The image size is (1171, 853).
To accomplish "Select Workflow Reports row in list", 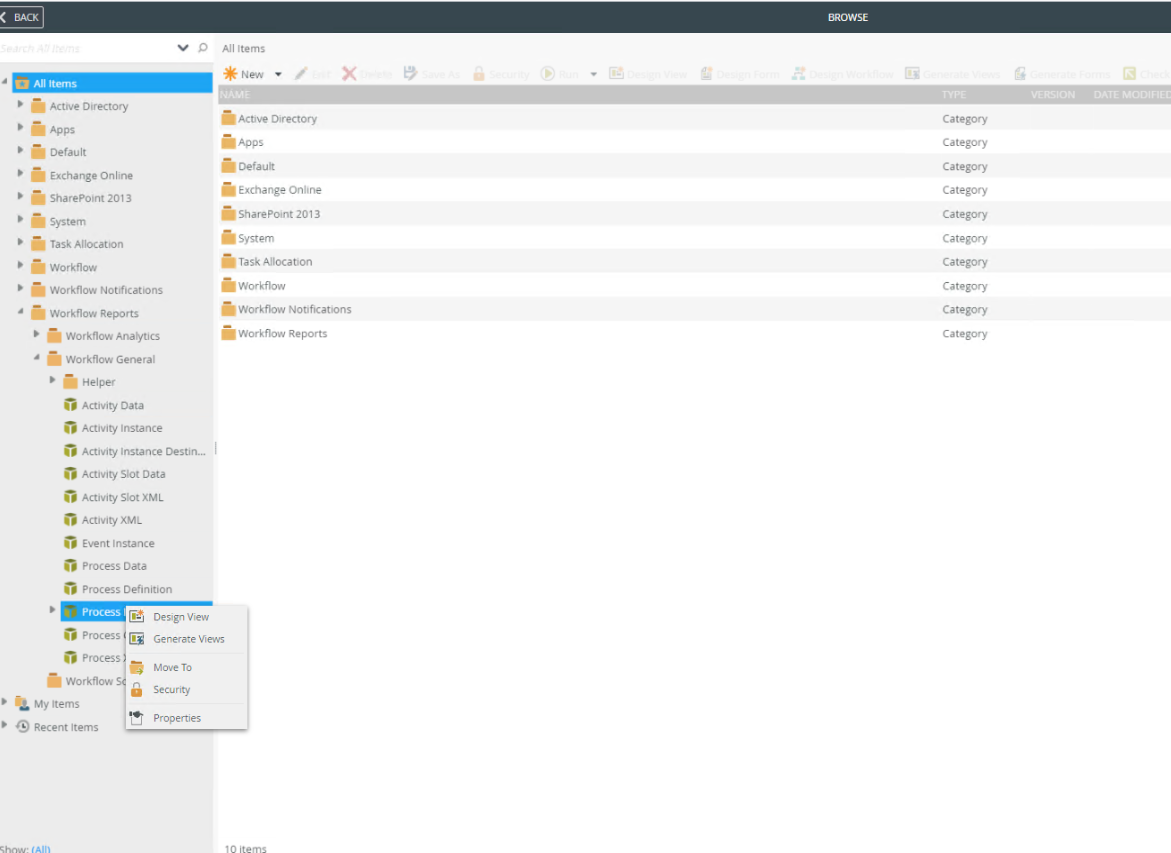I will coord(695,333).
